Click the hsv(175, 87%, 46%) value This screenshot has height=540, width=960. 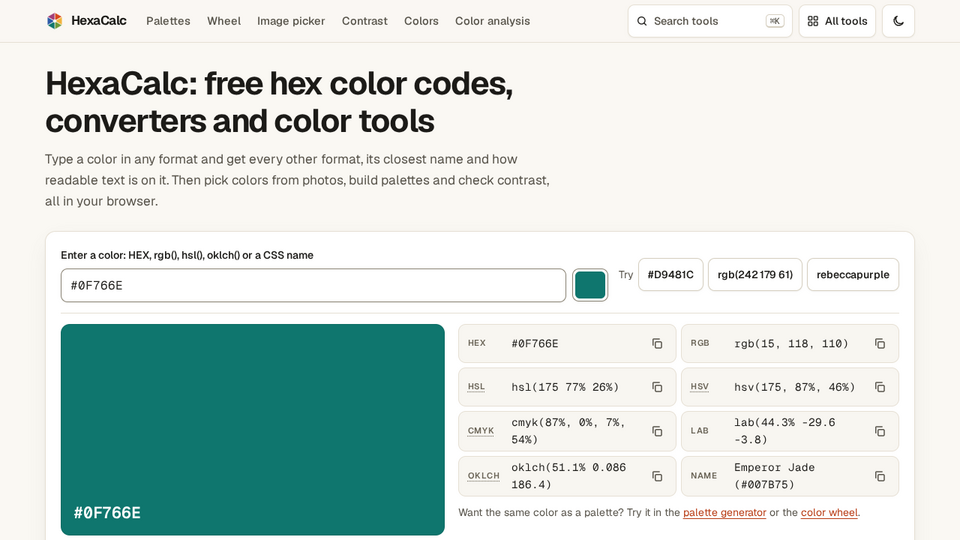[795, 387]
